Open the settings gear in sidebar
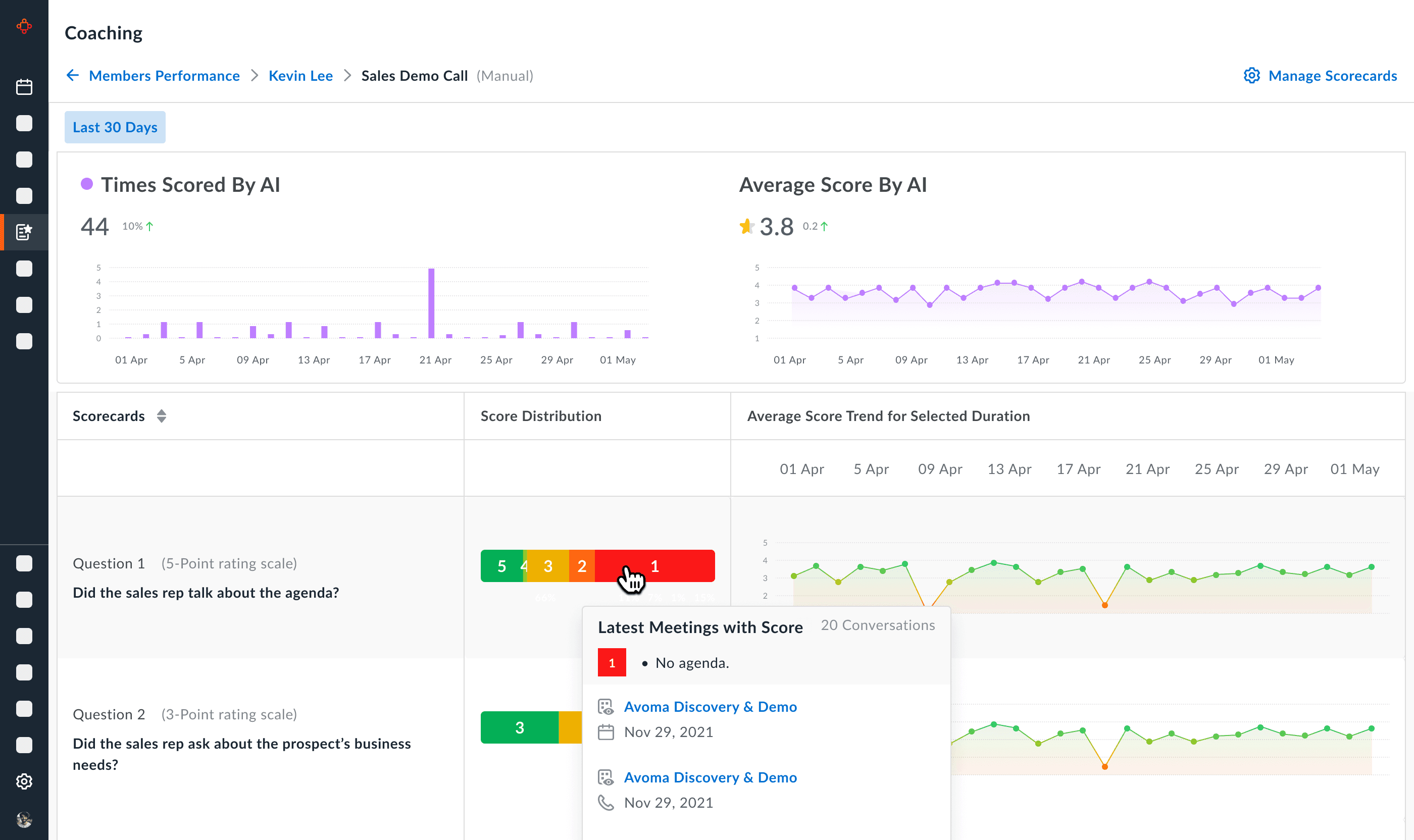Viewport: 1414px width, 840px height. pos(24,781)
